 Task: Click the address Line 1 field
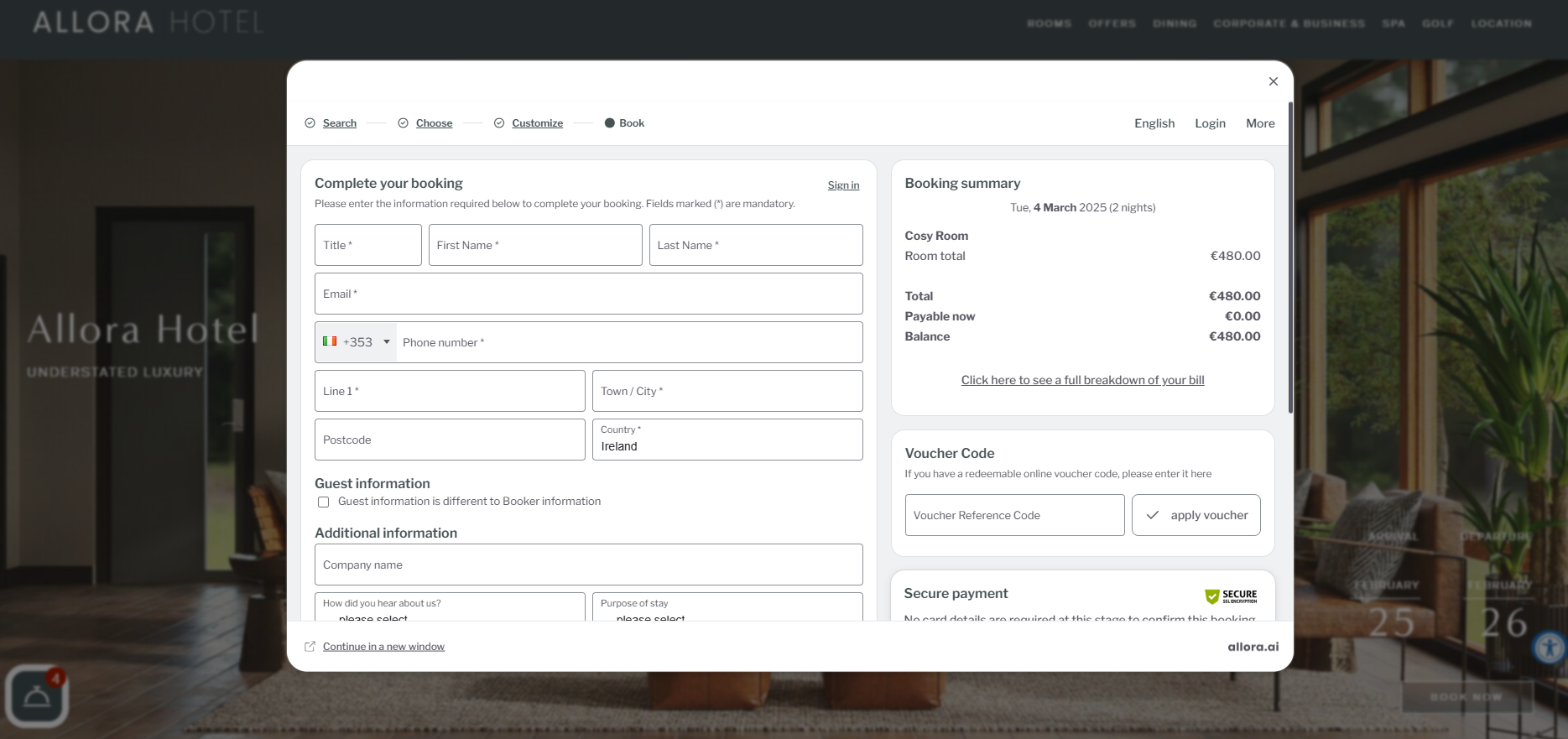[x=450, y=391]
